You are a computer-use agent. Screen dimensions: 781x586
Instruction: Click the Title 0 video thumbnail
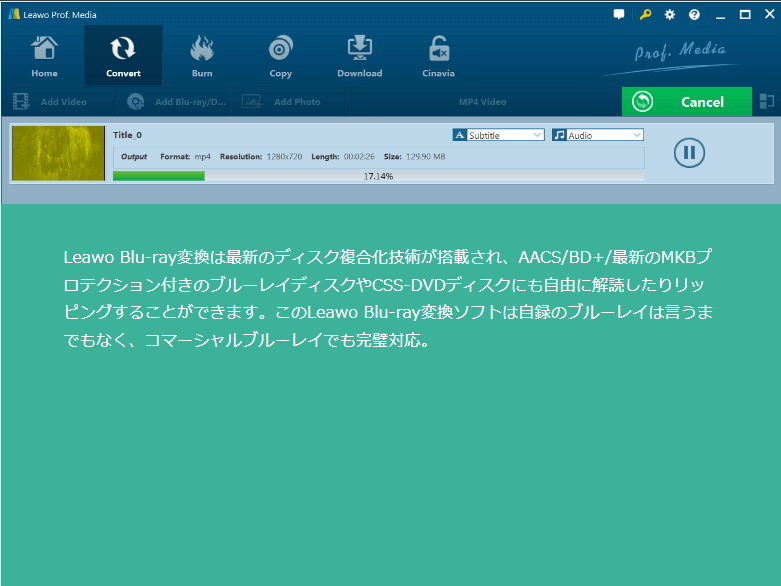point(59,153)
